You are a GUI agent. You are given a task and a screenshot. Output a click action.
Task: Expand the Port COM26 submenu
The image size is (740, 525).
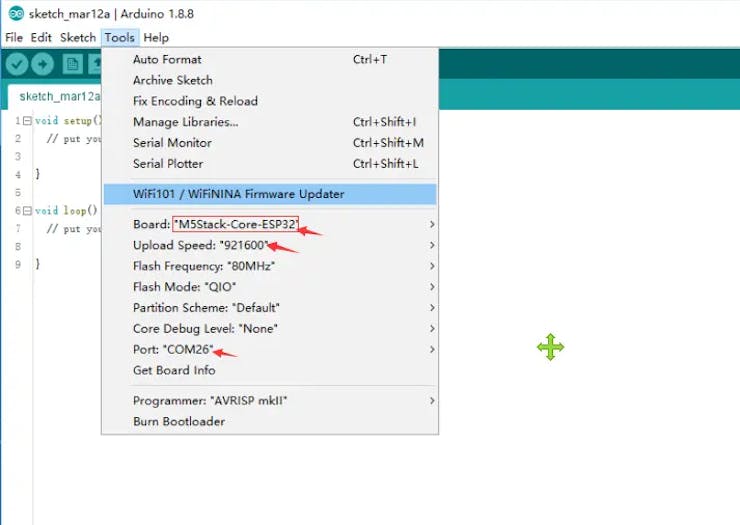click(x=270, y=349)
